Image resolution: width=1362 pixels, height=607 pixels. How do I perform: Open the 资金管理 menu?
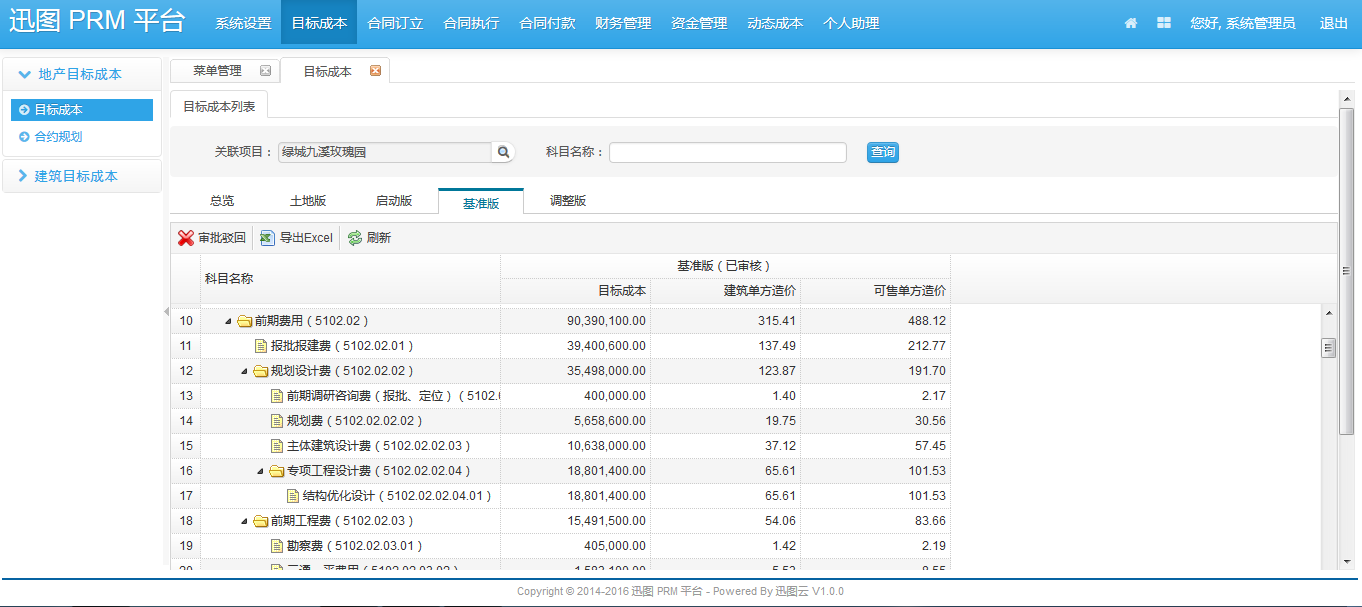coord(699,23)
